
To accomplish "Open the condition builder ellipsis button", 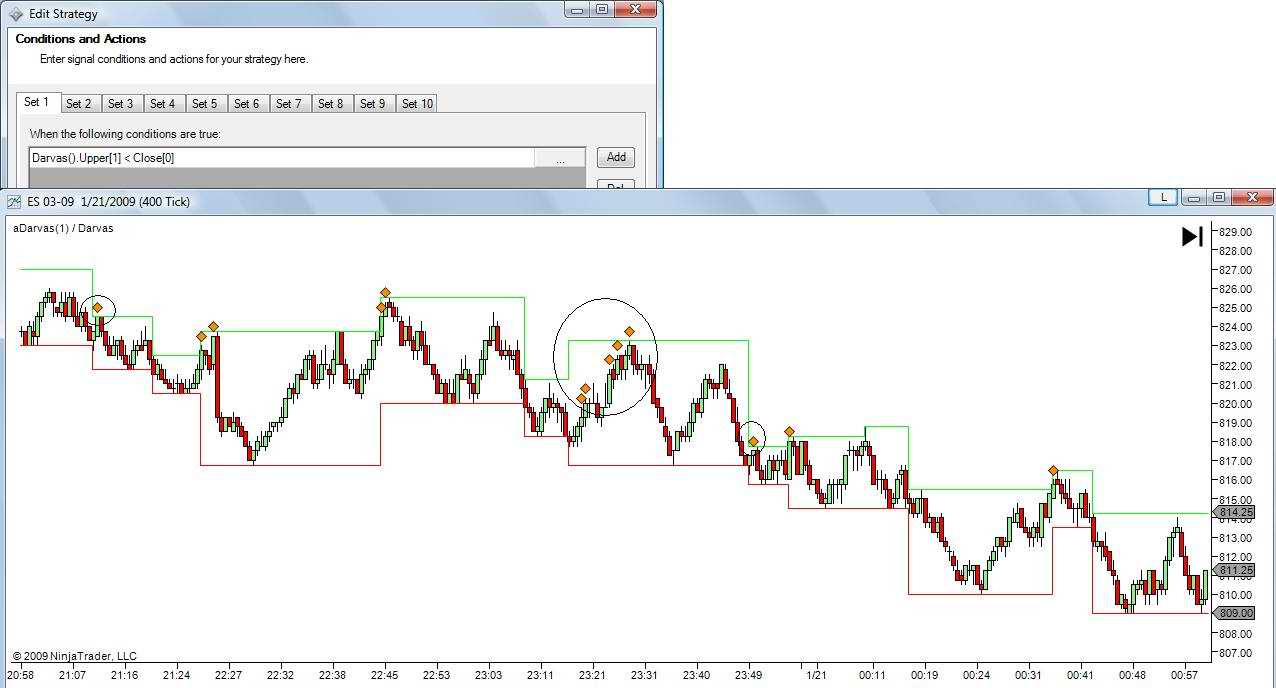I will (x=560, y=158).
